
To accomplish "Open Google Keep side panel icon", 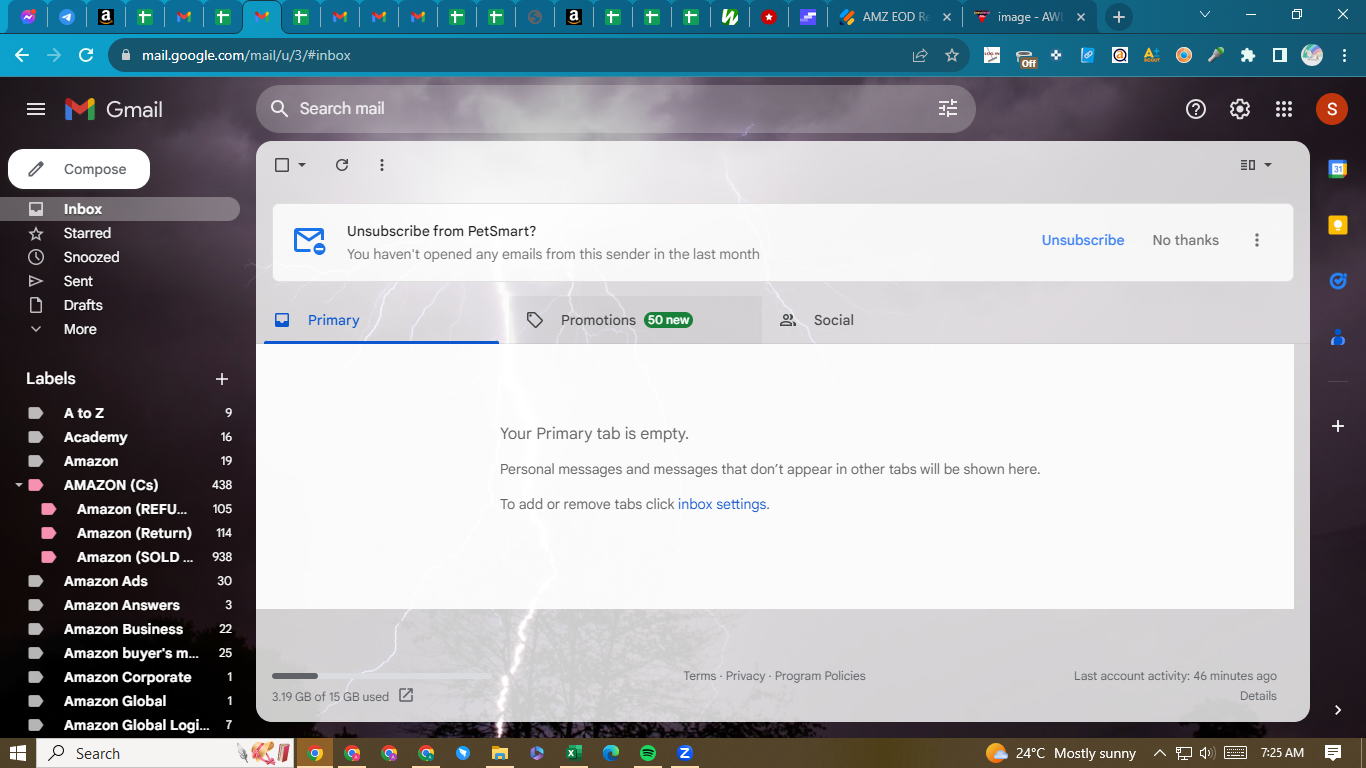I will [1338, 225].
